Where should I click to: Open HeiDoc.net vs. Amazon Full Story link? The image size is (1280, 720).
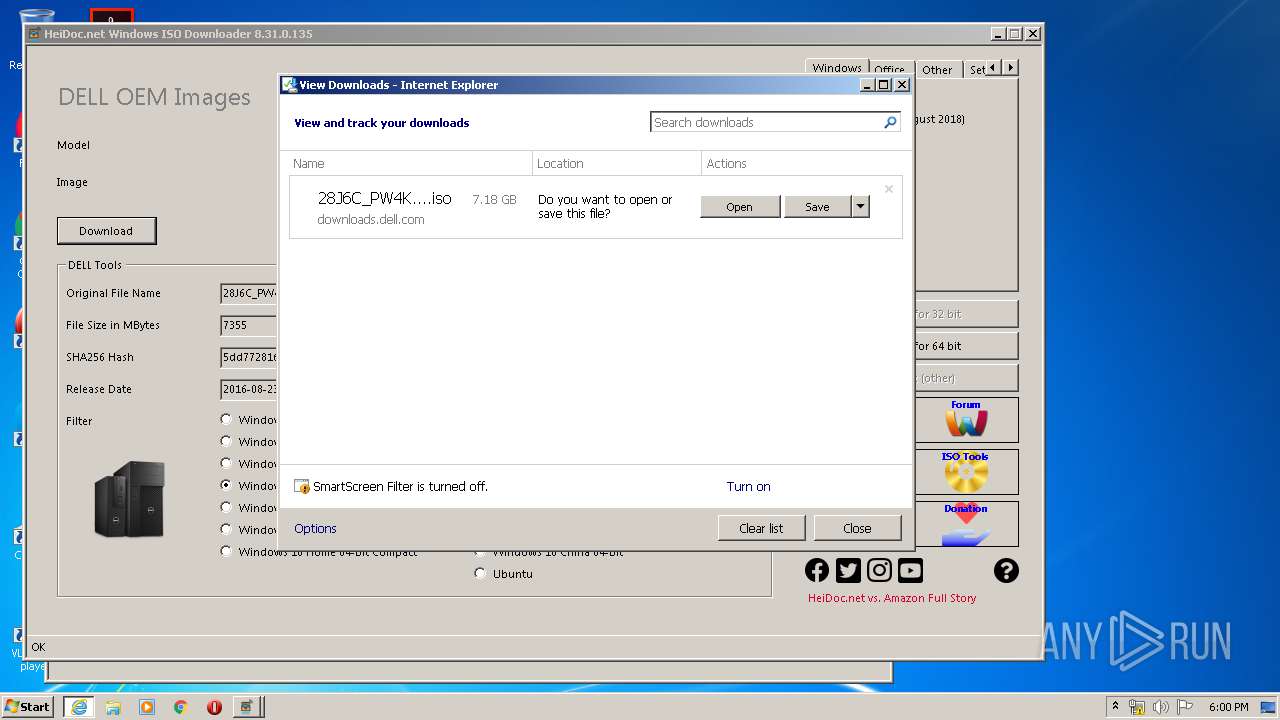[x=892, y=598]
